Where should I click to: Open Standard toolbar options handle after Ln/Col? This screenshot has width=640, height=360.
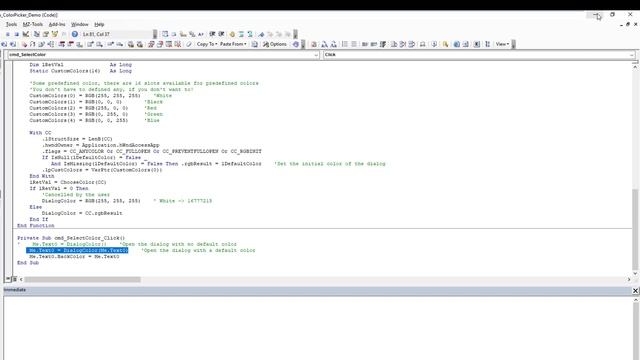pos(155,34)
